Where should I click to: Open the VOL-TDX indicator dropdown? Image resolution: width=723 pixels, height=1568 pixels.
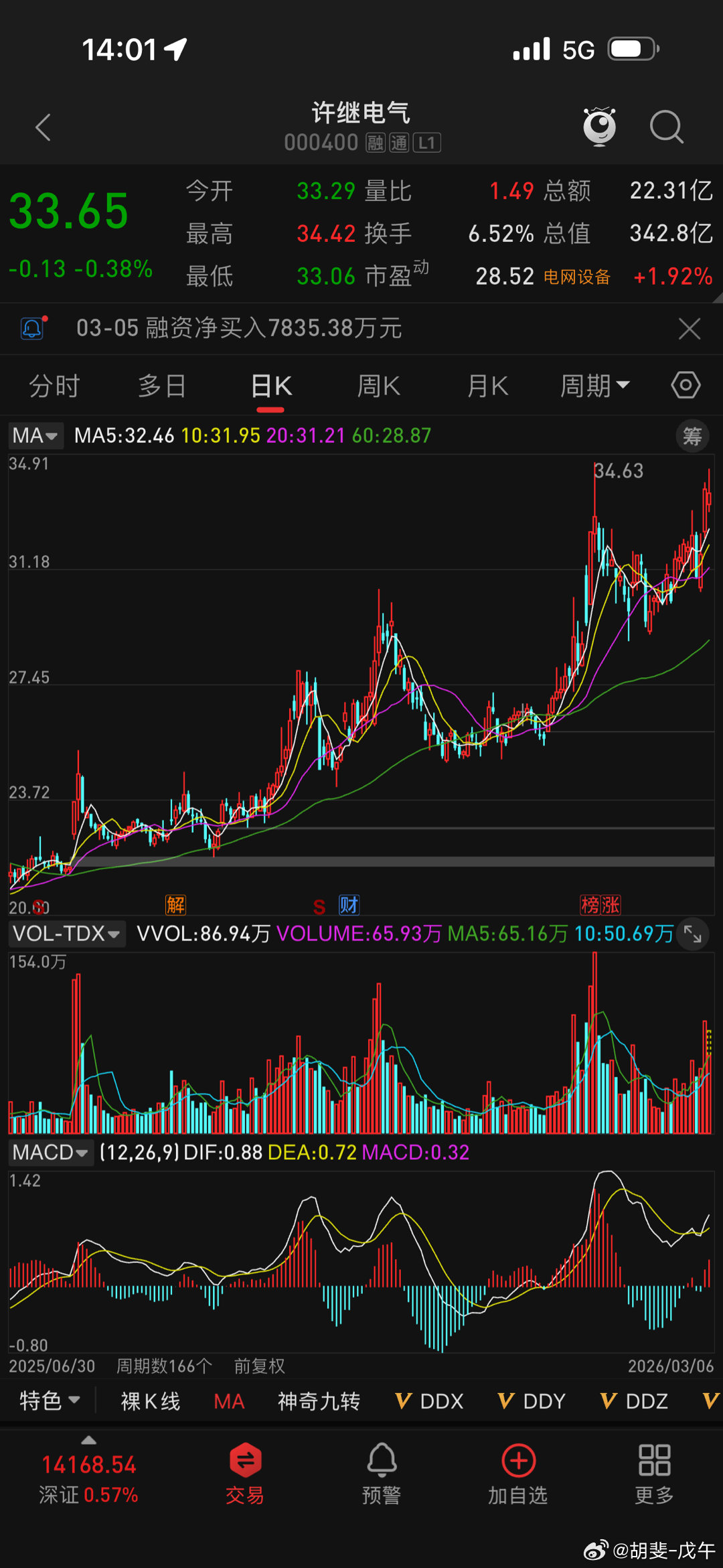coord(67,933)
